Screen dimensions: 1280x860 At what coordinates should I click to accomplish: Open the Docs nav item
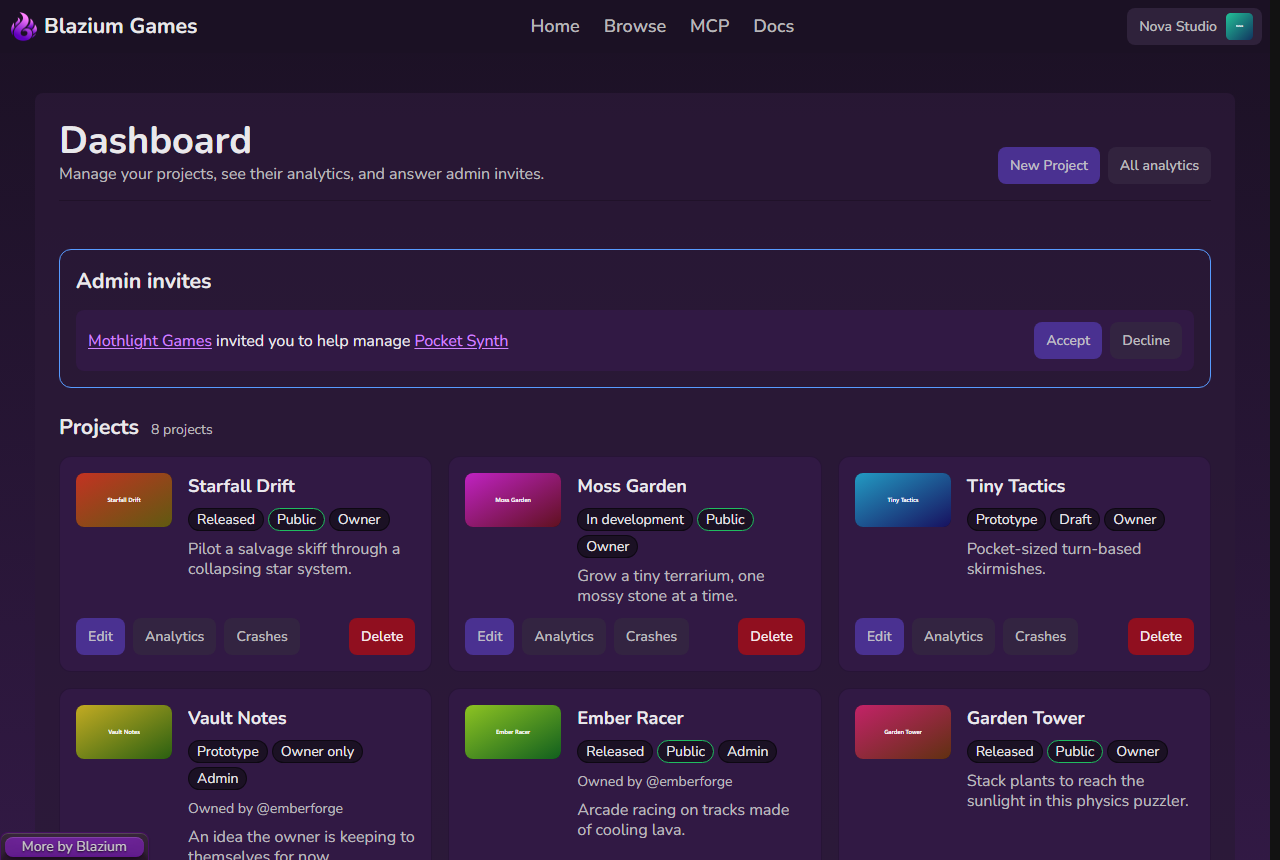(774, 26)
